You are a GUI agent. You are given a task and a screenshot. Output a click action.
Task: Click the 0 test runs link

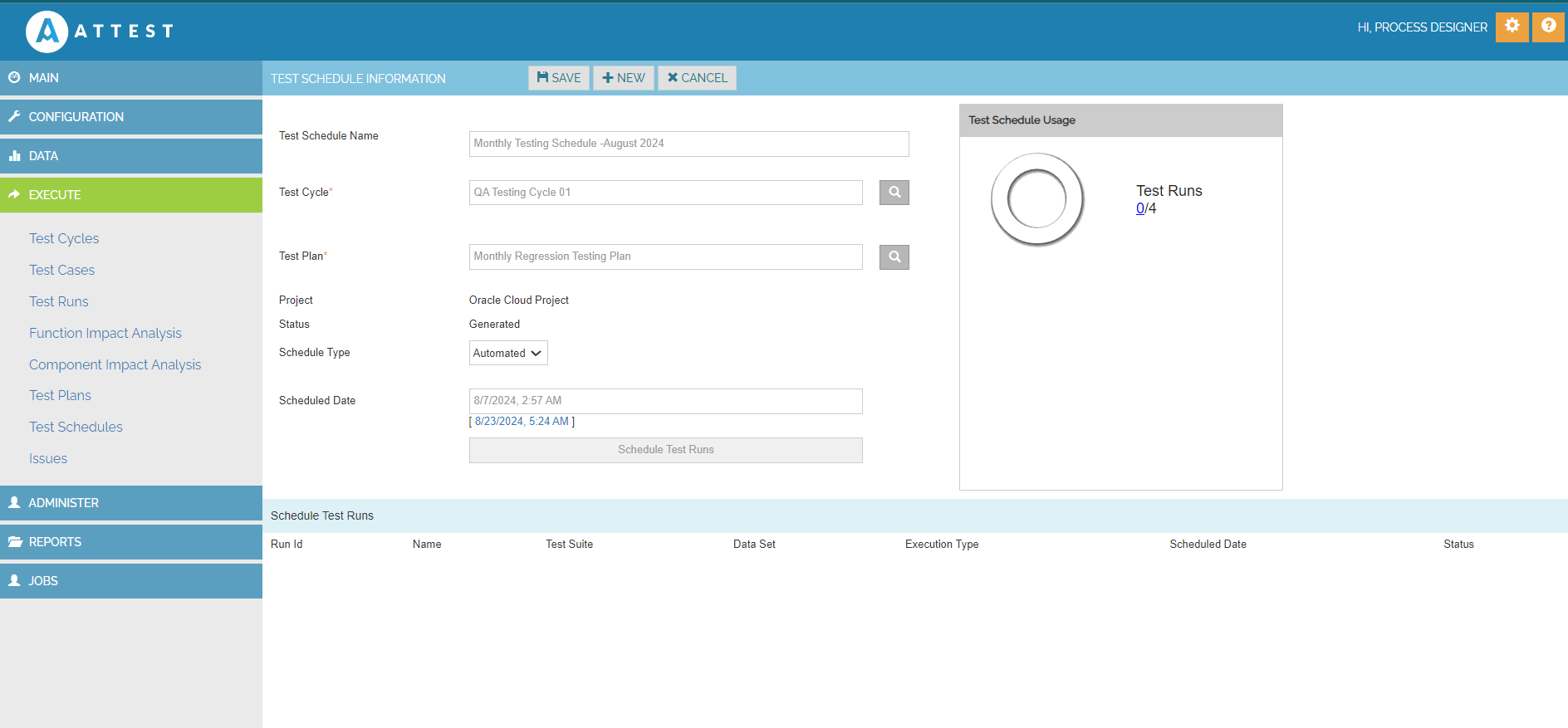point(1140,208)
